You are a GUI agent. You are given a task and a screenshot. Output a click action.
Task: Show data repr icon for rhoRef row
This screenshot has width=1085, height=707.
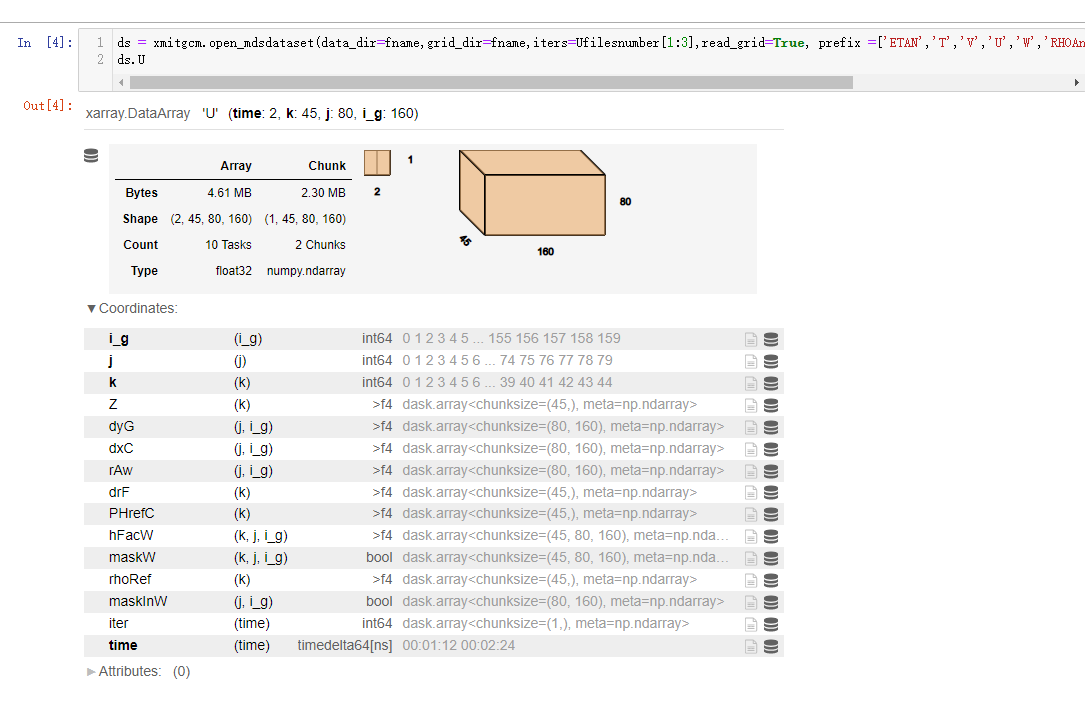[x=771, y=580]
